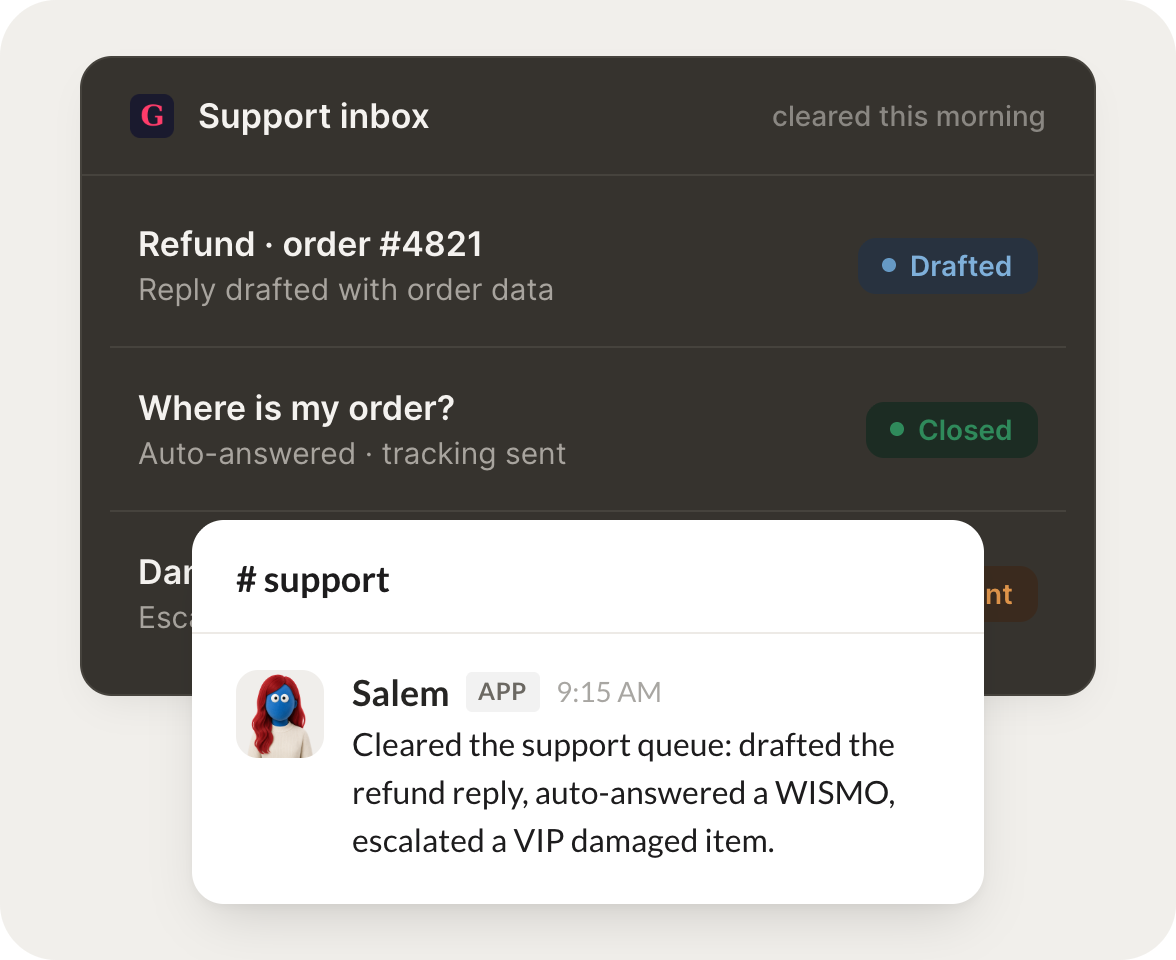Screen dimensions: 1176x960
Task: Click the green dot in the Closed badge
Action: pyautogui.click(x=897, y=430)
